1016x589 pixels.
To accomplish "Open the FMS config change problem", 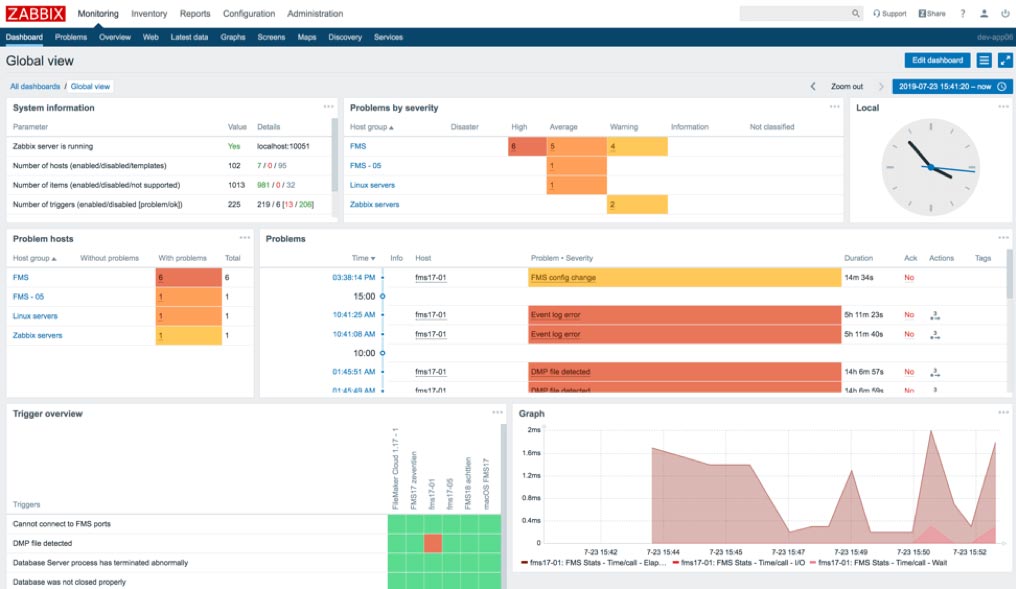I will [x=563, y=277].
